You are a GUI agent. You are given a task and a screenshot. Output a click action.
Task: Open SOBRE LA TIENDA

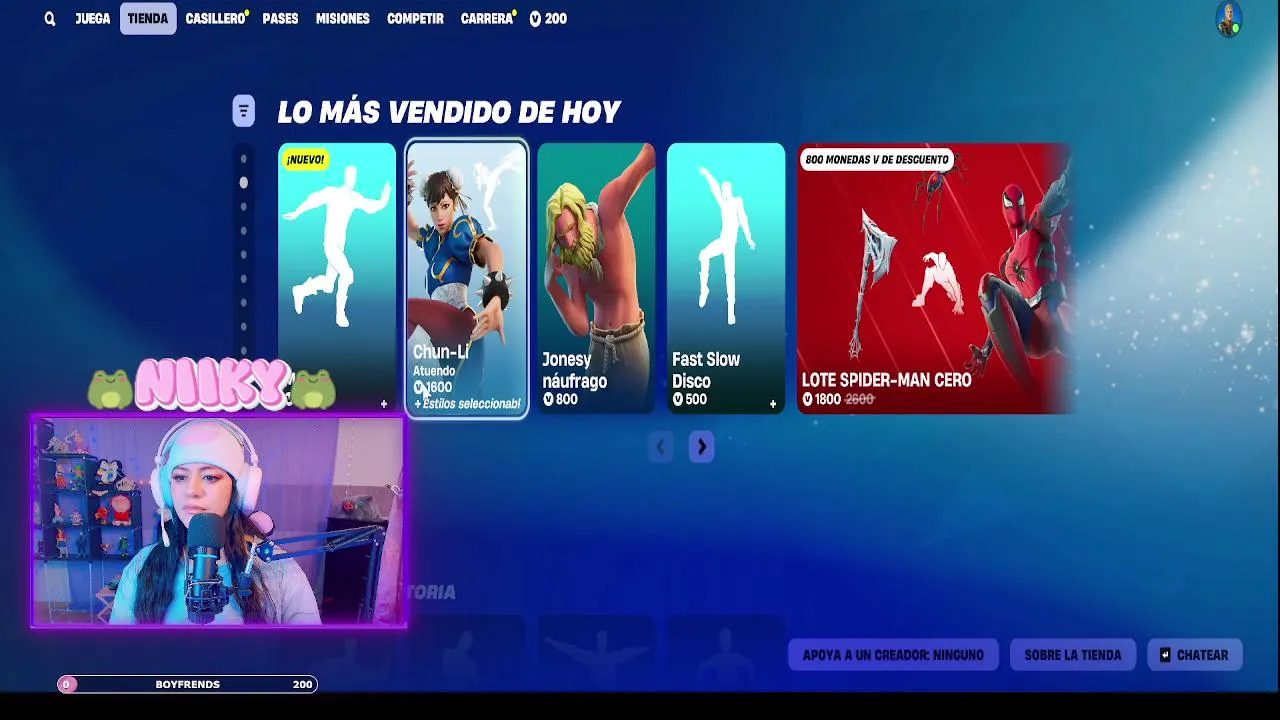click(x=1073, y=655)
